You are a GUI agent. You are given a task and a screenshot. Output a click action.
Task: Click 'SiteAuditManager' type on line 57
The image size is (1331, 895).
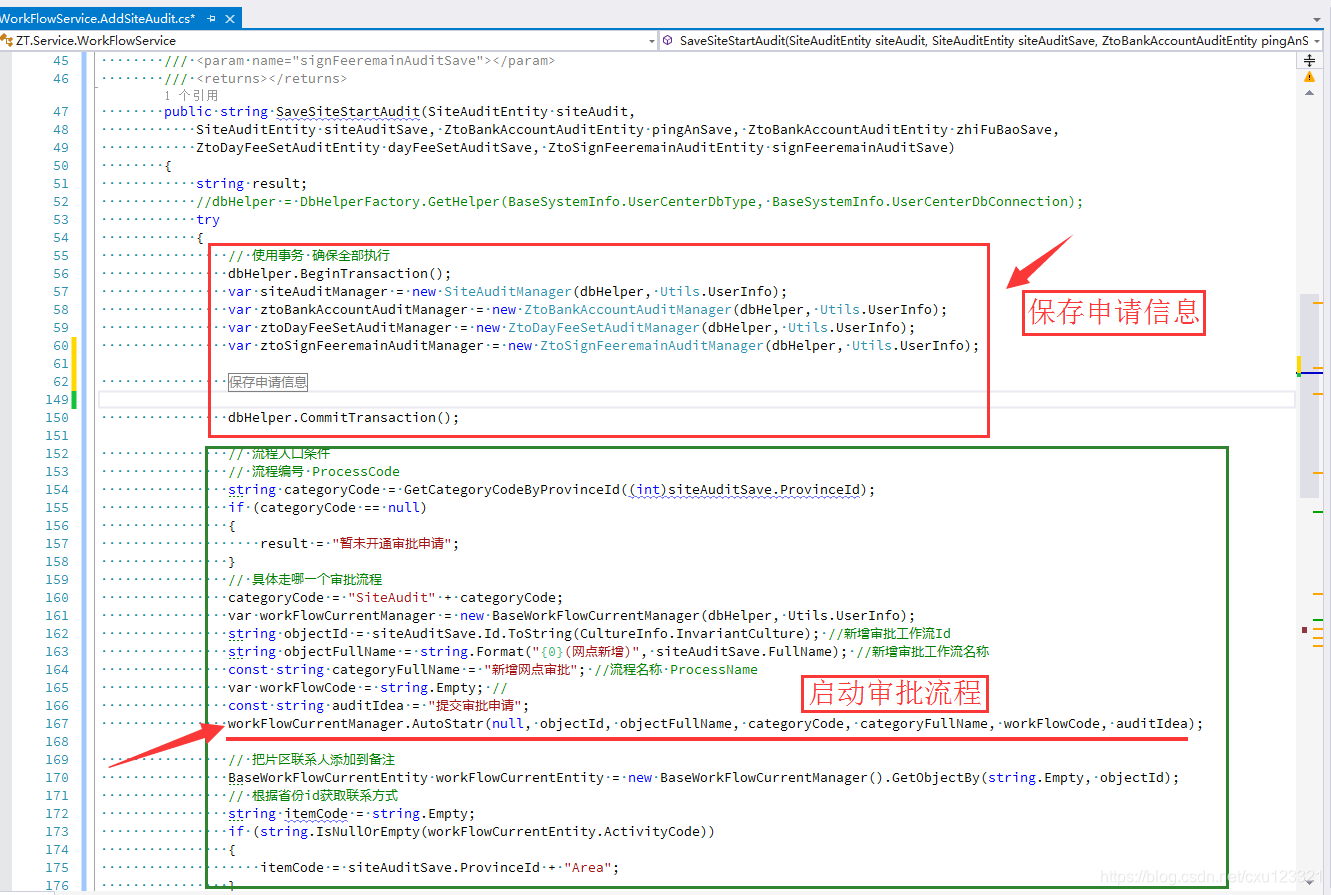coord(508,291)
